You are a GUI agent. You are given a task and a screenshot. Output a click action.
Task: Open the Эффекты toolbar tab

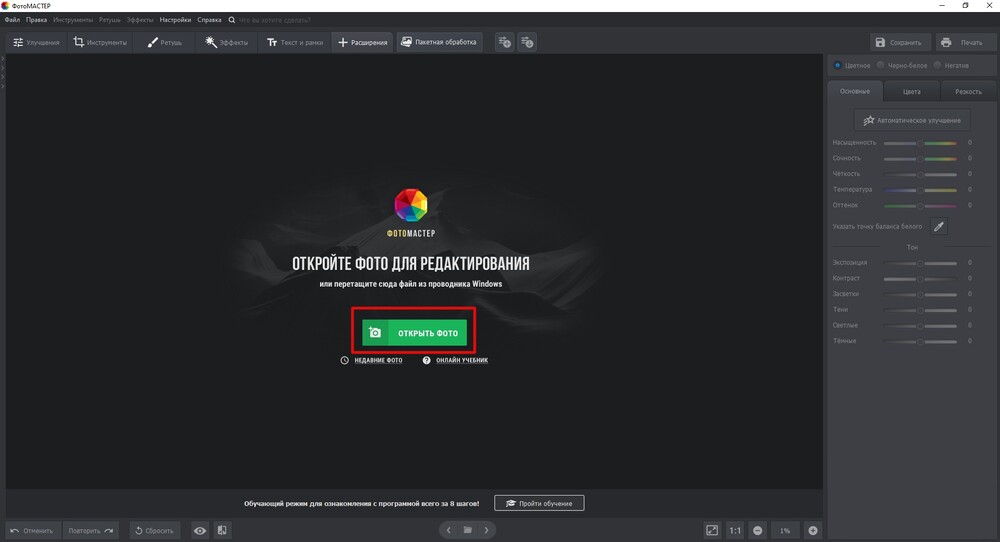[x=225, y=42]
